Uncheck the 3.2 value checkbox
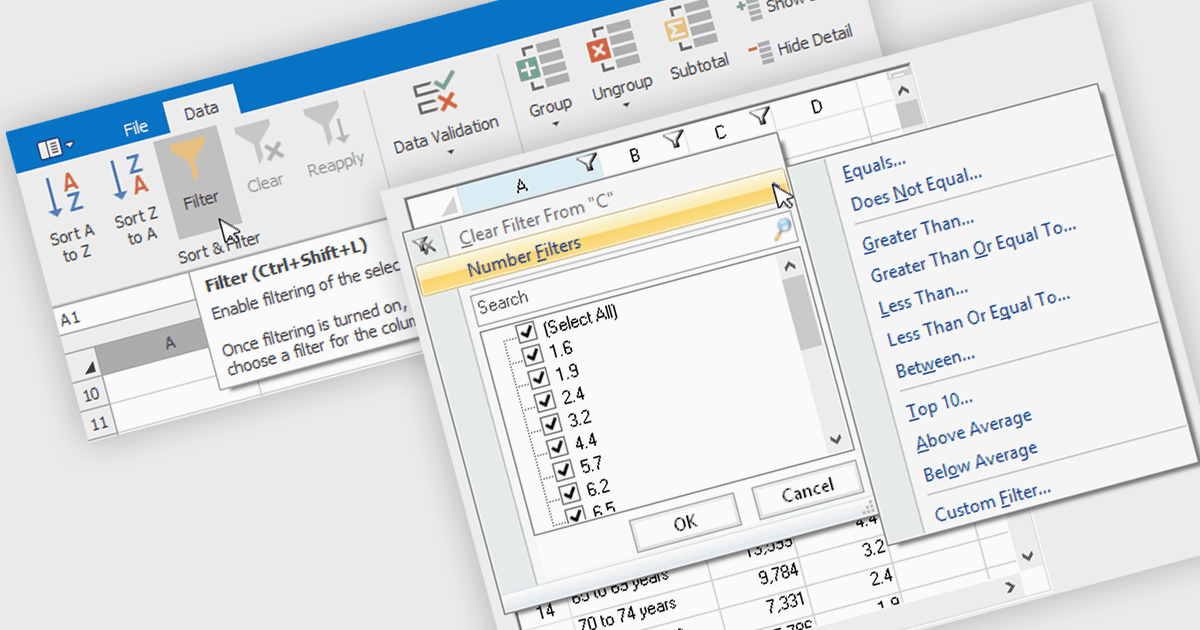 pos(551,424)
